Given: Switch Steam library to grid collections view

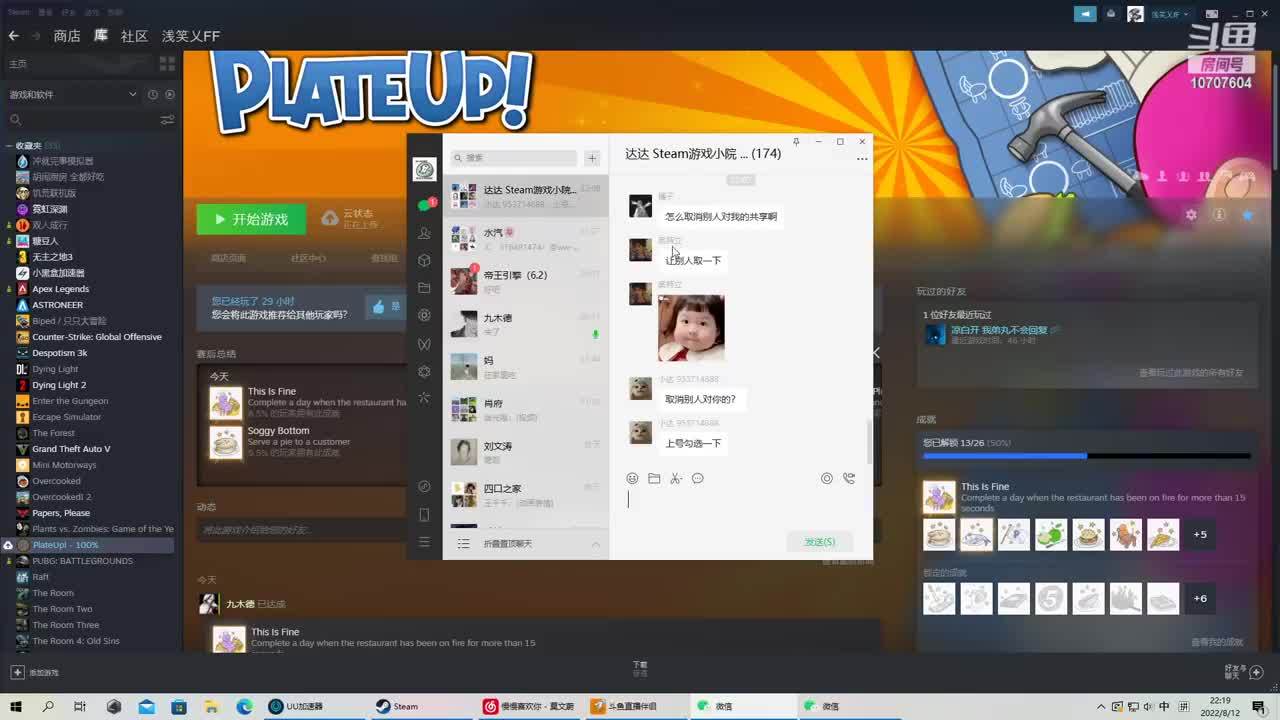Looking at the screenshot, I should [167, 63].
